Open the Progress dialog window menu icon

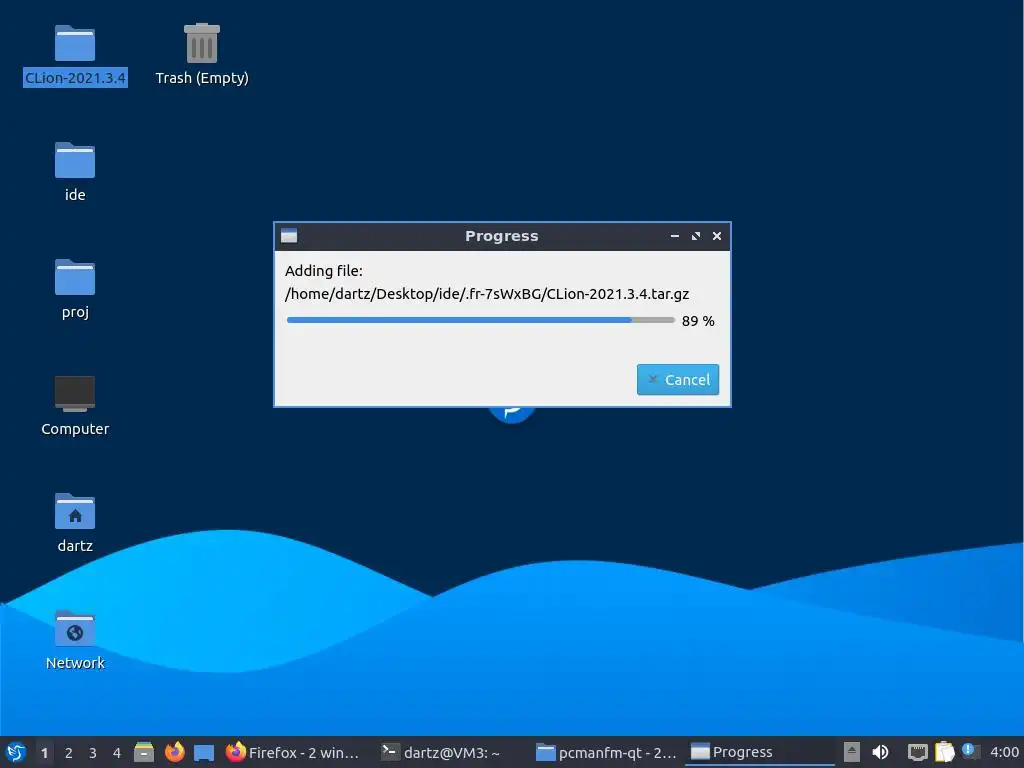coord(289,236)
